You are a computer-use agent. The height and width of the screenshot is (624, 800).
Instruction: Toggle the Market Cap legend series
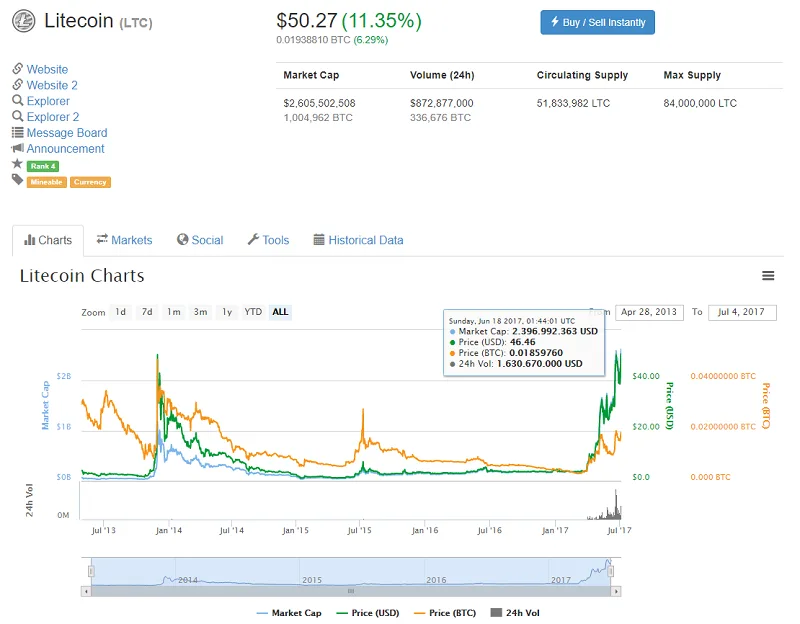pos(289,613)
